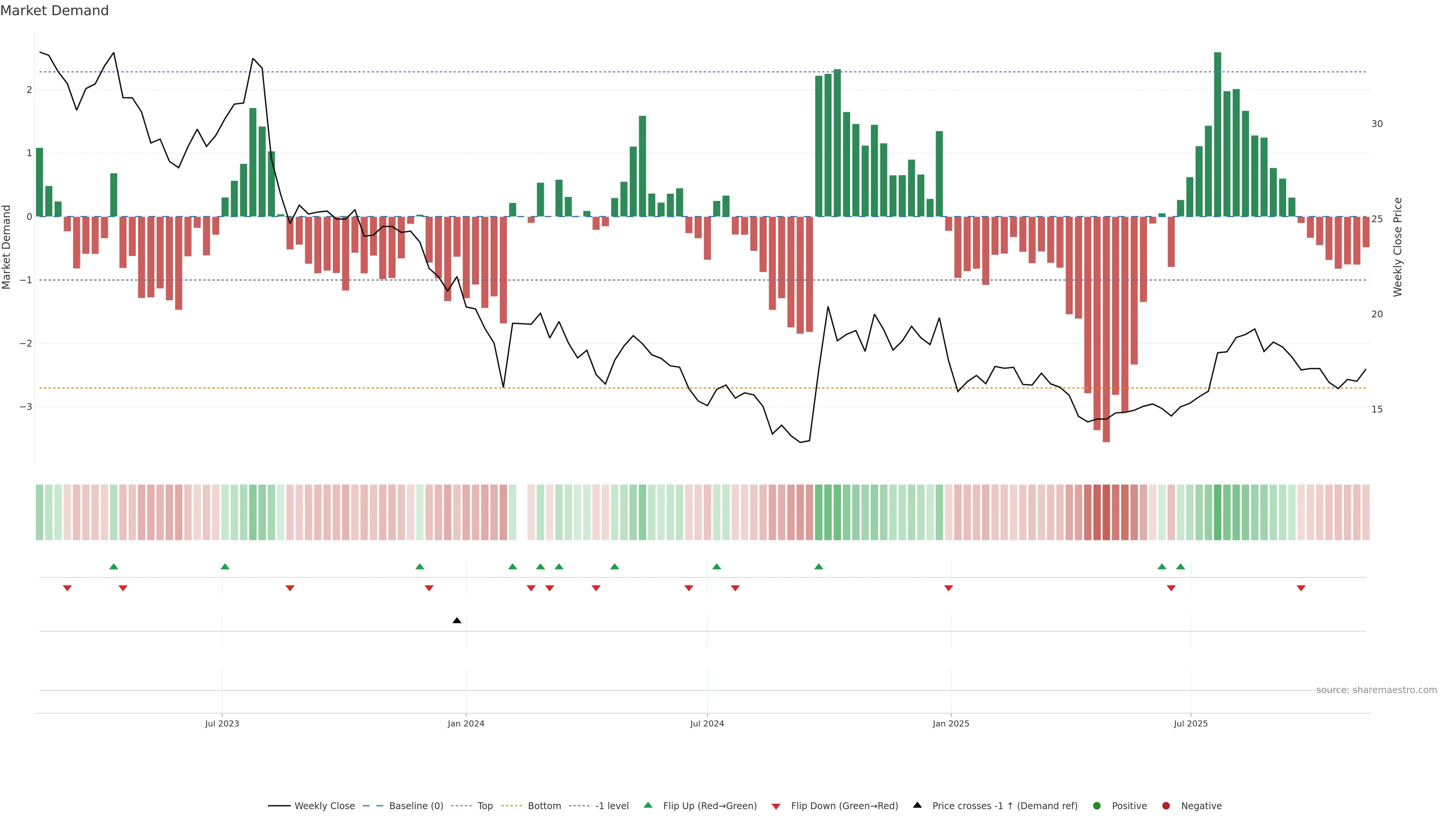Toggle the Top dotted line legend entry
The image size is (1456, 819).
pyautogui.click(x=485, y=805)
